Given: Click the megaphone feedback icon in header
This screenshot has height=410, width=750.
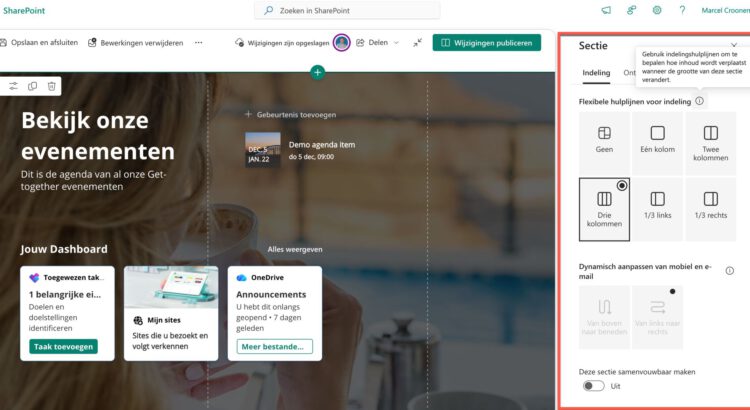Looking at the screenshot, I should (606, 10).
